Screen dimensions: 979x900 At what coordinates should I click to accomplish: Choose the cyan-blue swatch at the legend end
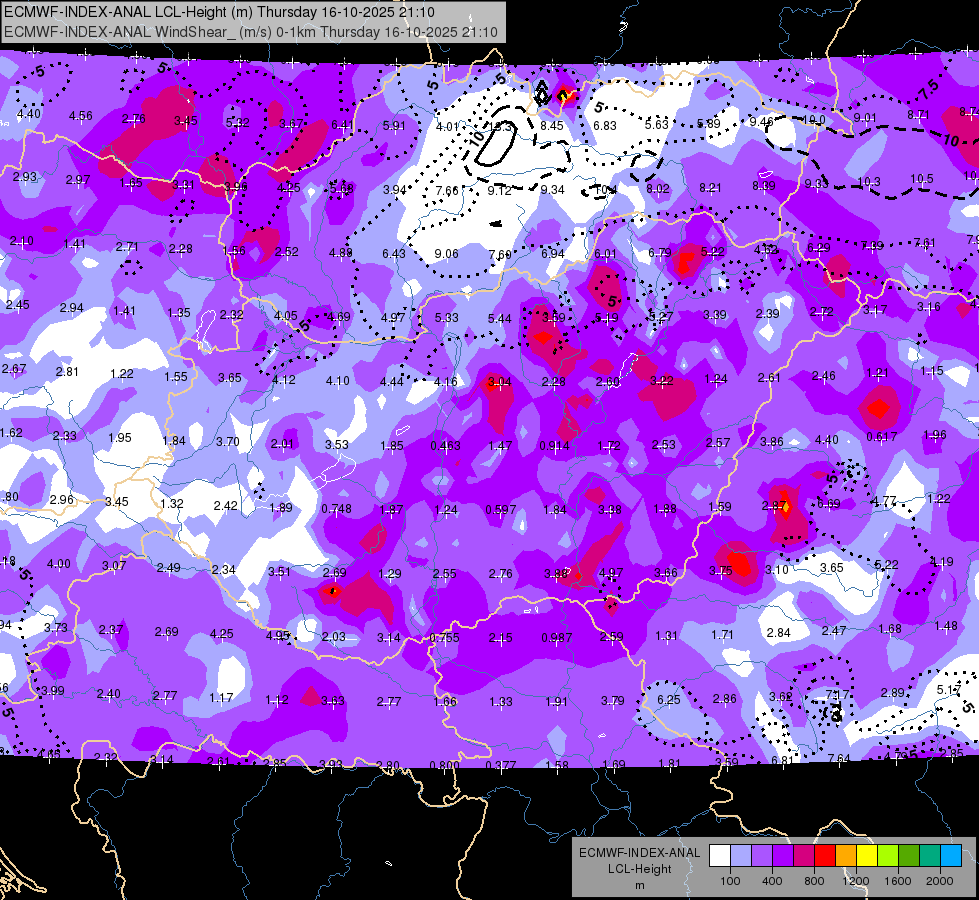[x=951, y=856]
